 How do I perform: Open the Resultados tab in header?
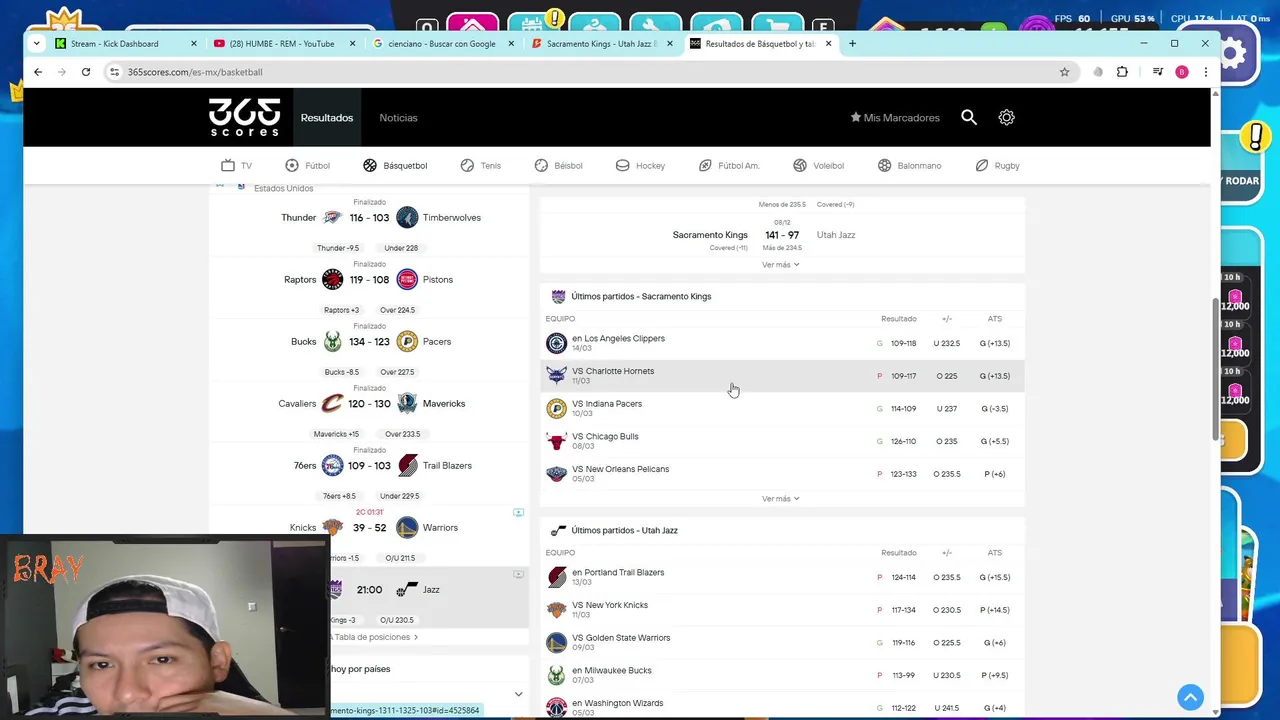327,118
